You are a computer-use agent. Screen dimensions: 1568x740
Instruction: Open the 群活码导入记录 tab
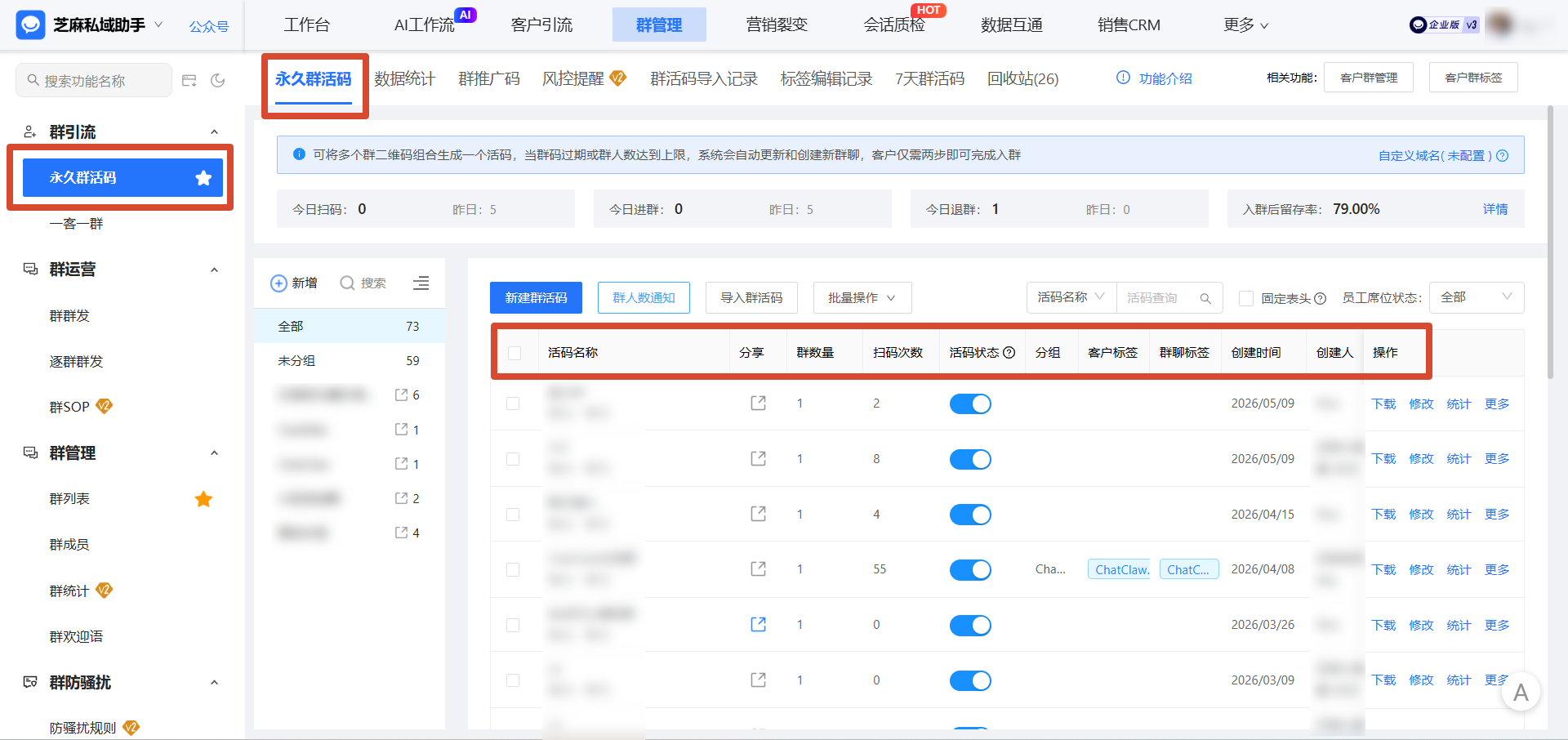click(x=704, y=78)
